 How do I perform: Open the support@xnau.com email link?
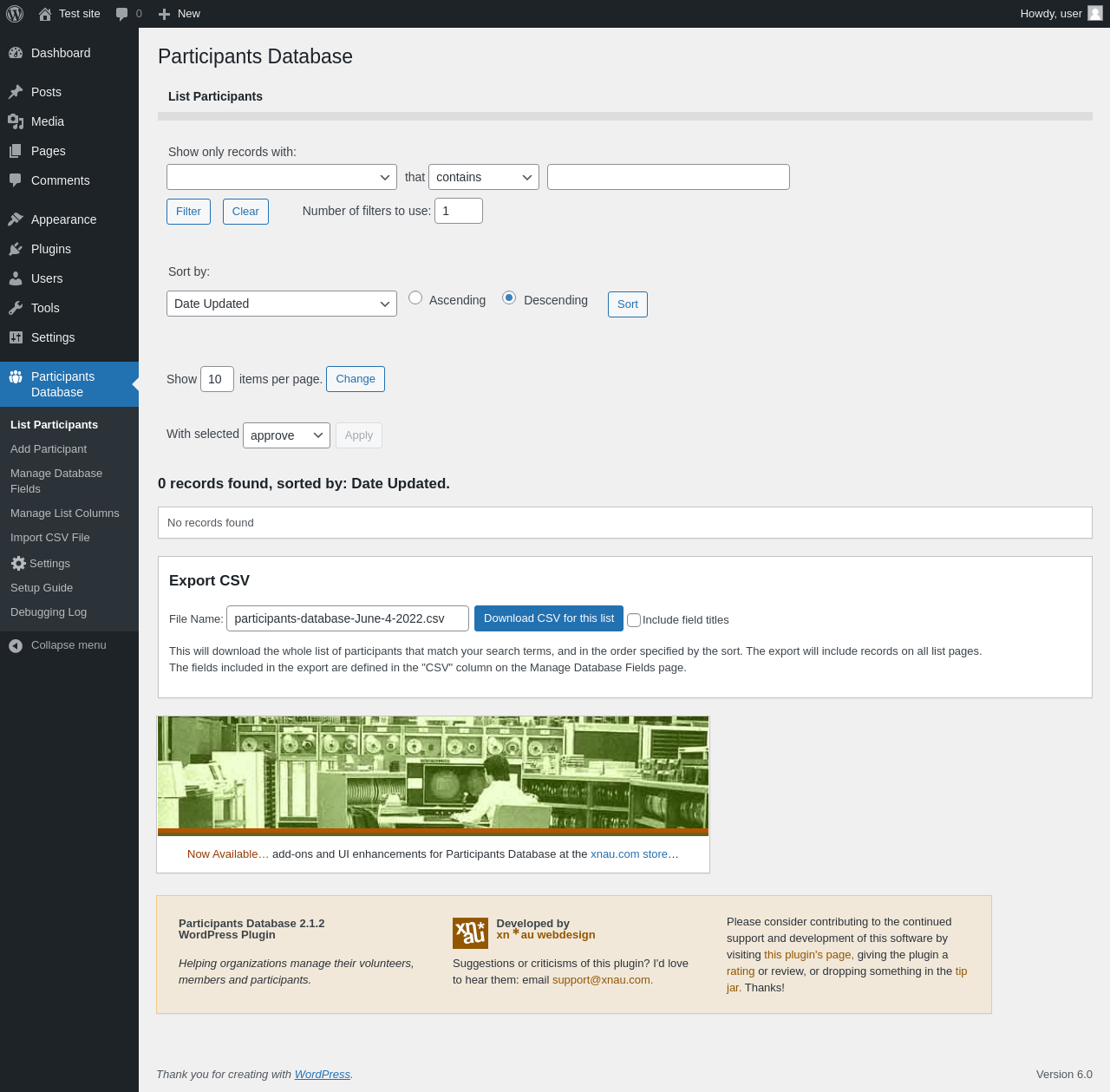603,980
